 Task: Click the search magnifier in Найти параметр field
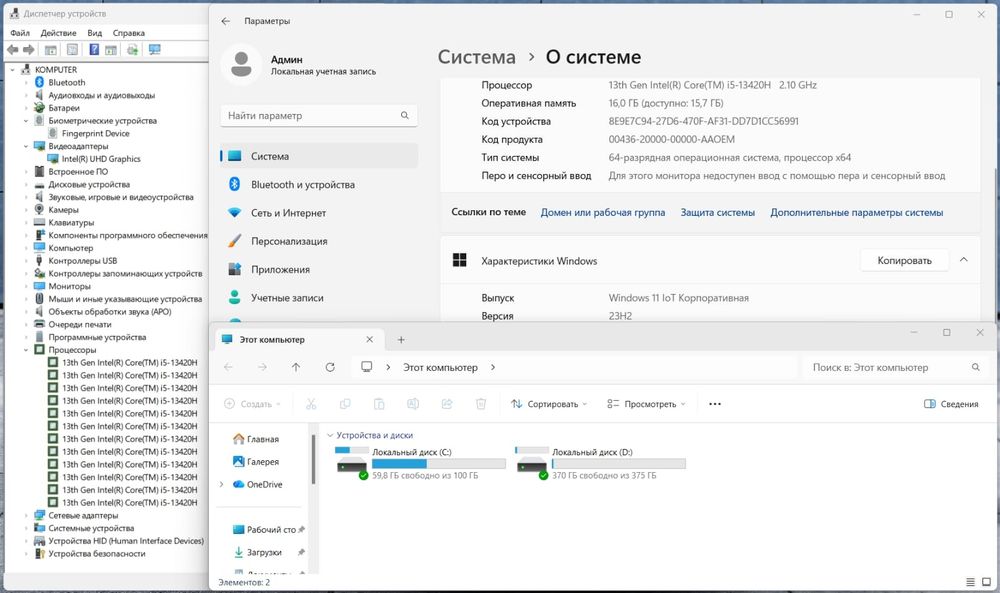(404, 115)
